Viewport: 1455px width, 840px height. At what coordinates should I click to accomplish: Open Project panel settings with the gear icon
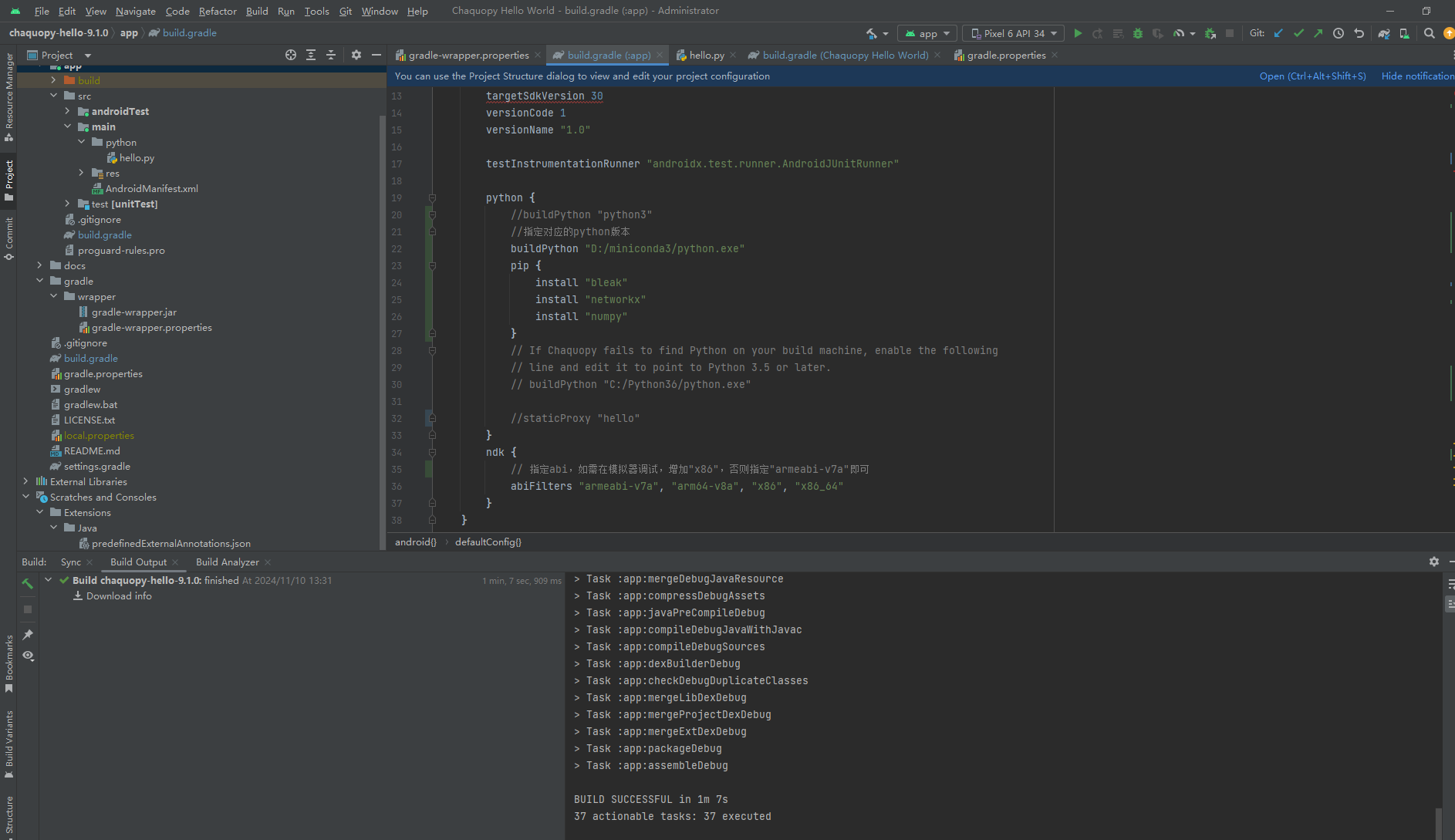tap(356, 55)
